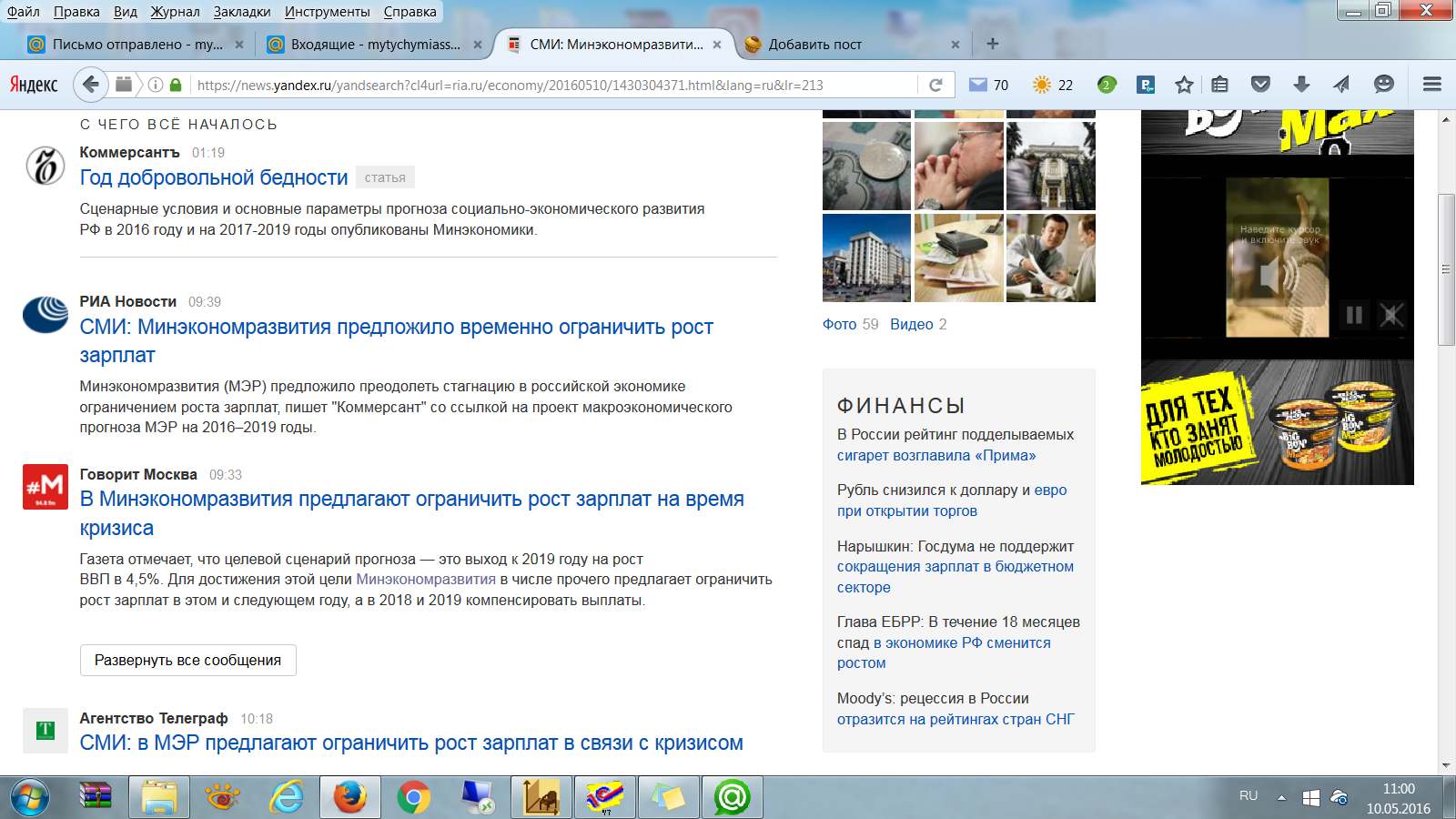
Task: Reload the page with the refresh icon
Action: click(x=935, y=85)
